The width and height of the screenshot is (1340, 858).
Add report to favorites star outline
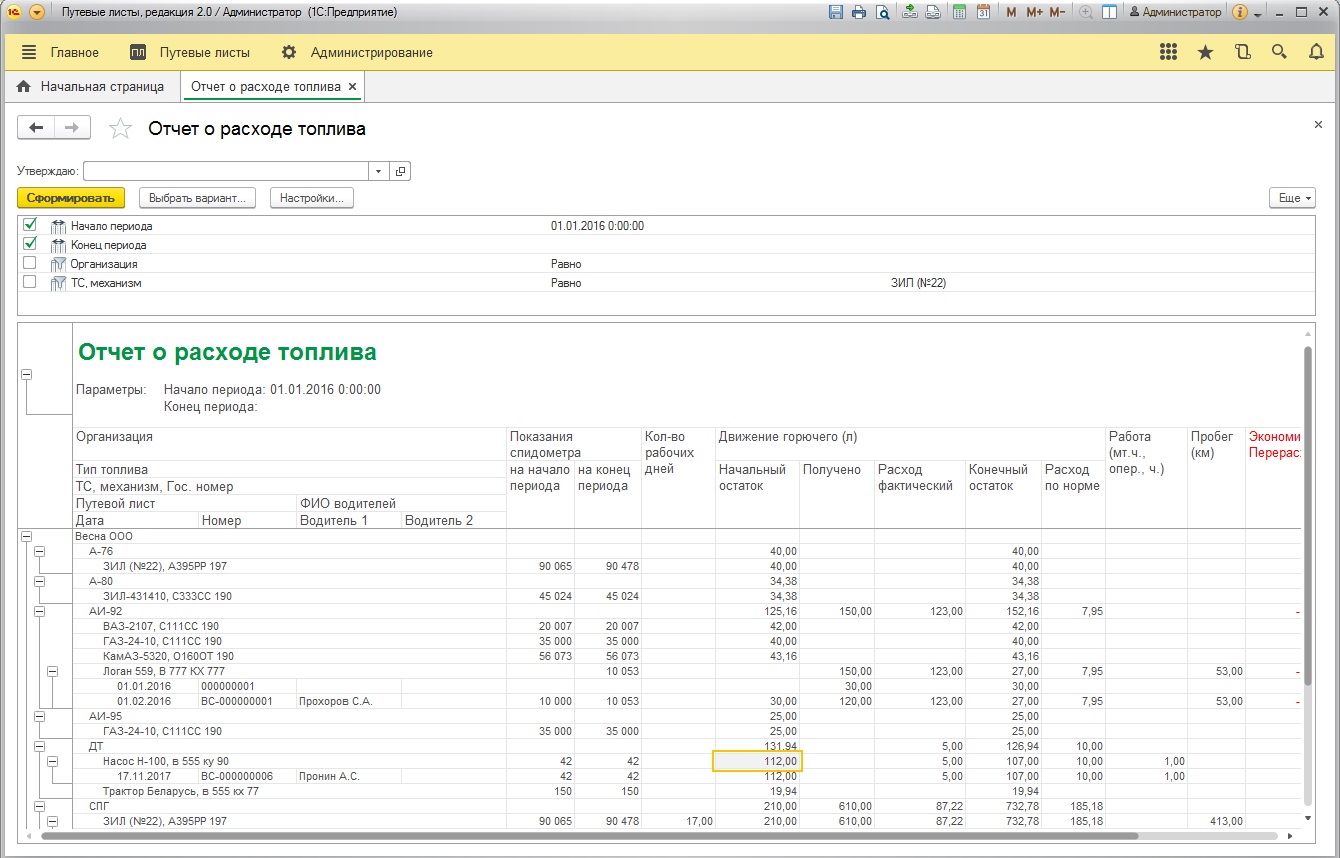tap(120, 128)
